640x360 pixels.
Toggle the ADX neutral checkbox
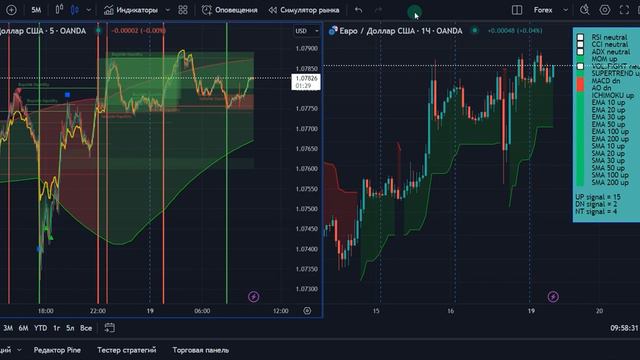[580, 51]
